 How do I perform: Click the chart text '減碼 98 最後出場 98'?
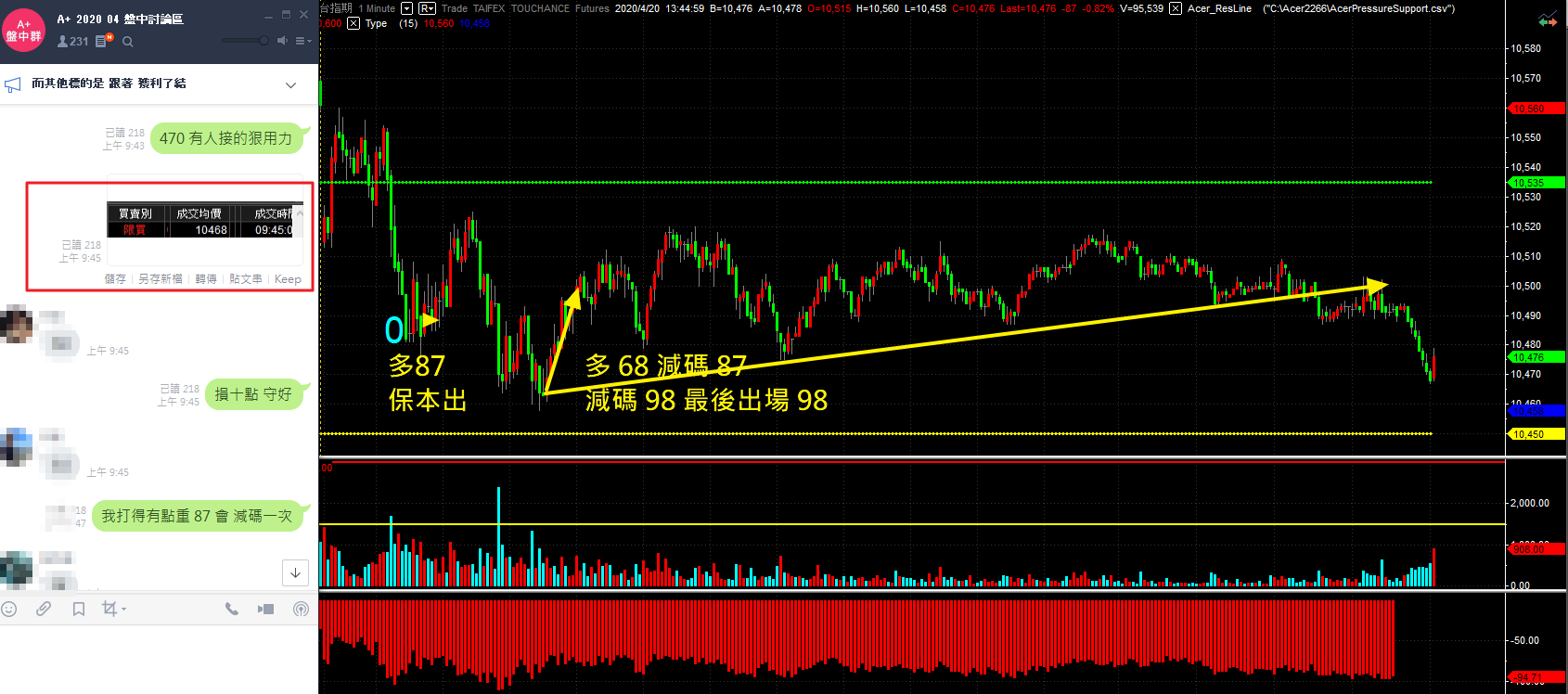click(707, 400)
